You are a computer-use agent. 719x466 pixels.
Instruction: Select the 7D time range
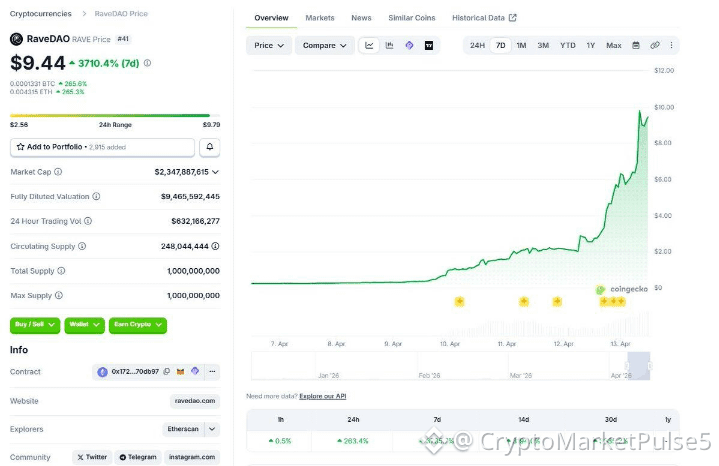pyautogui.click(x=500, y=45)
